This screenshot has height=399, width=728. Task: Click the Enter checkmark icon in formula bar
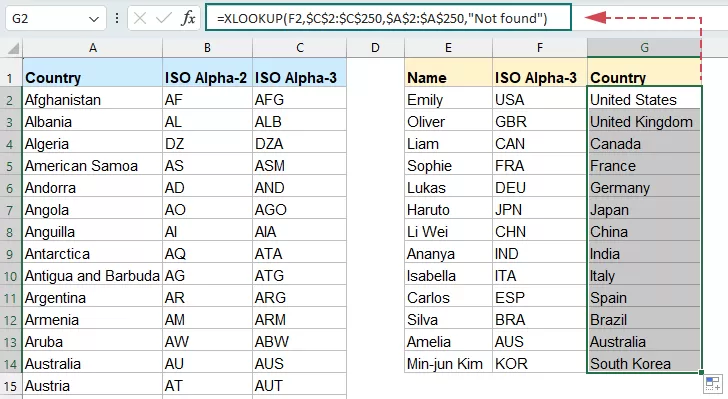(x=164, y=19)
